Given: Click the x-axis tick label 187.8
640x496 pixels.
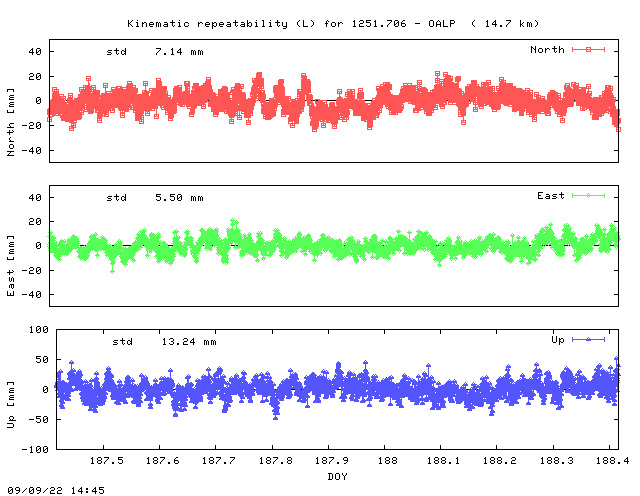Looking at the screenshot, I should (276, 460).
